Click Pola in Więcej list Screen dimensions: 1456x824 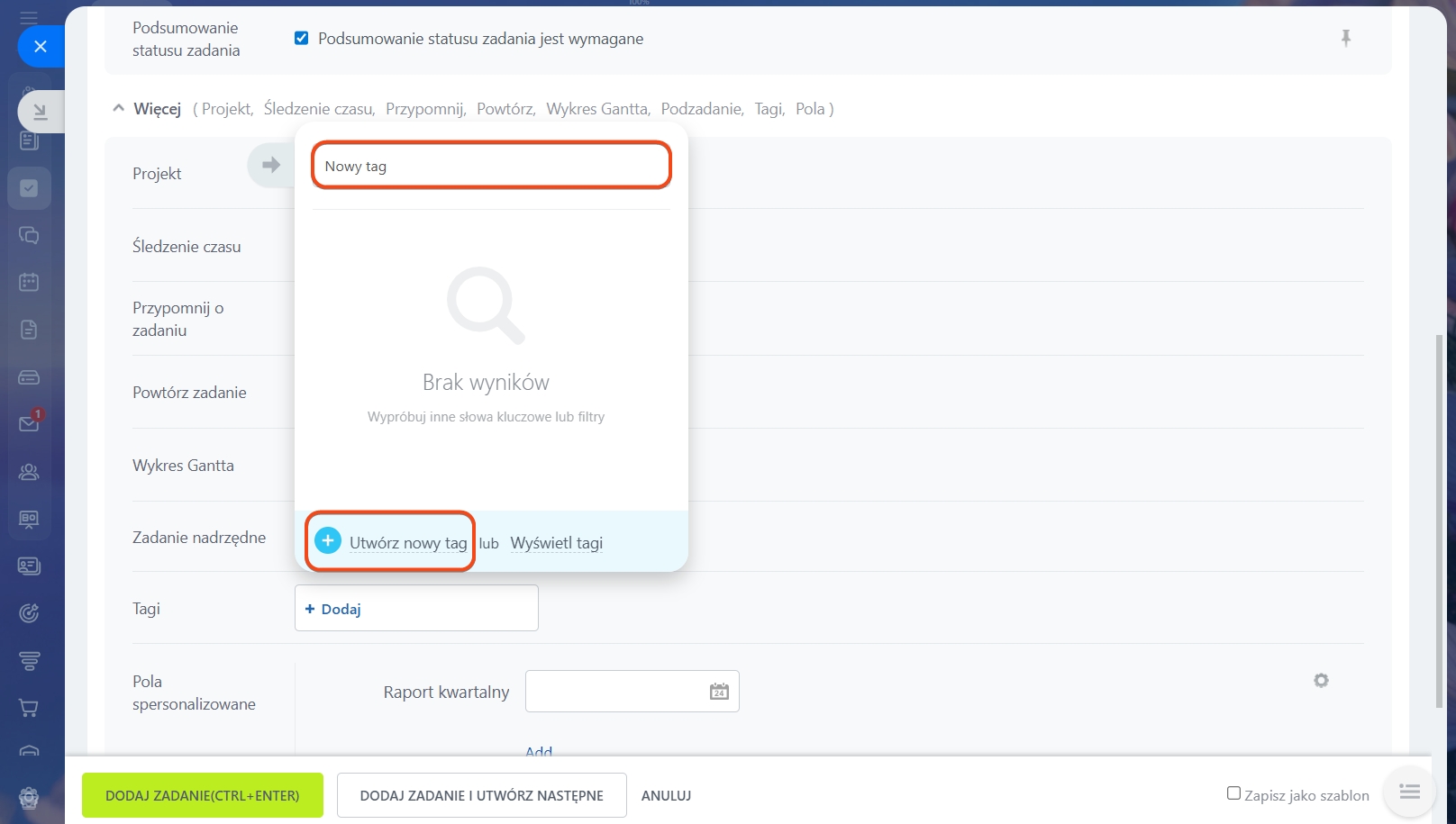point(810,109)
